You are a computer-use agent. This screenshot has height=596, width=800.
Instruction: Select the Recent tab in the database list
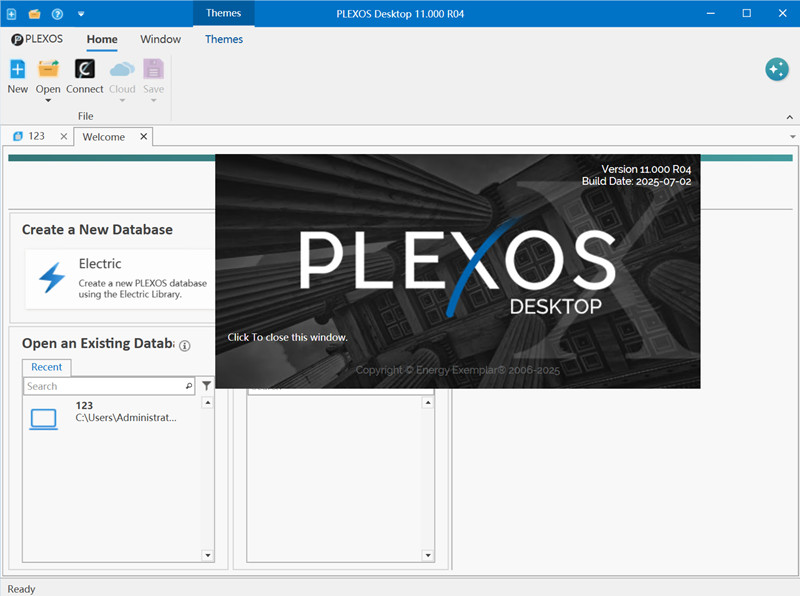pos(46,367)
